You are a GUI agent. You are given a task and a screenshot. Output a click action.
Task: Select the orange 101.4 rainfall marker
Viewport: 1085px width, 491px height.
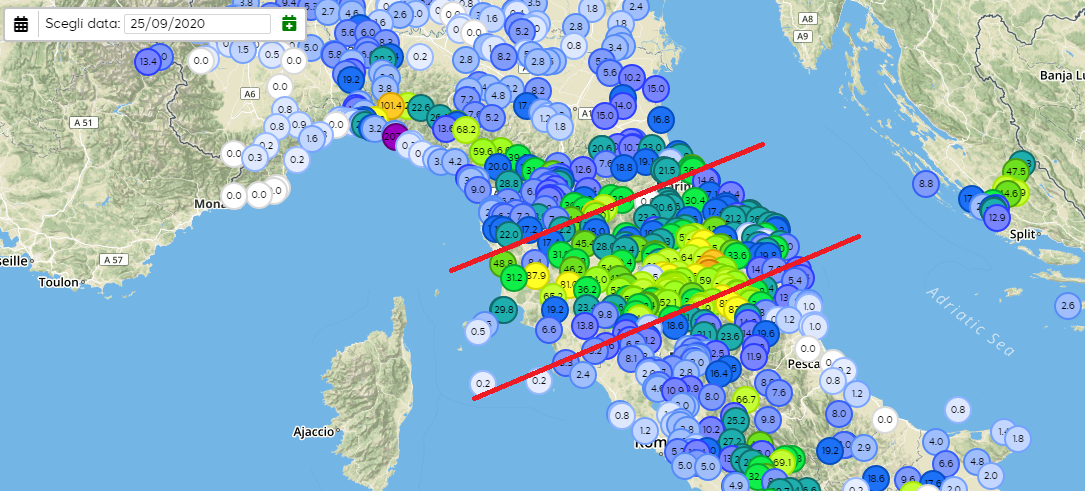[x=390, y=105]
